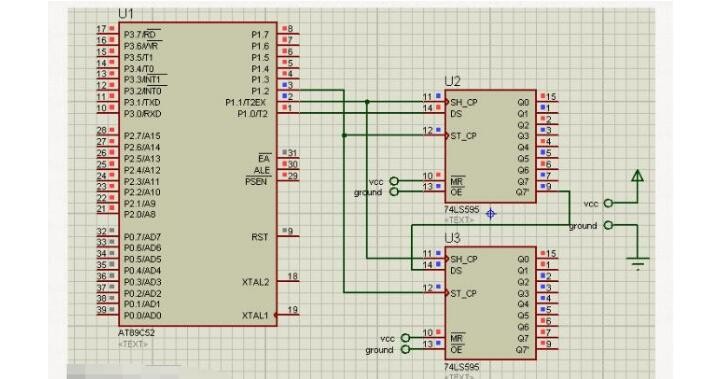Select the lower 74LS595 chip U3
This screenshot has height=379, width=724.
click(x=490, y=303)
